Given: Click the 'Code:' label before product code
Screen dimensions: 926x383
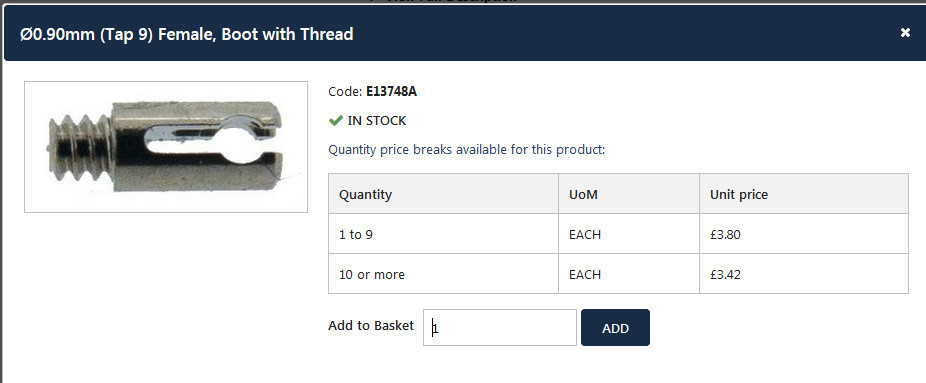Looking at the screenshot, I should click(345, 92).
